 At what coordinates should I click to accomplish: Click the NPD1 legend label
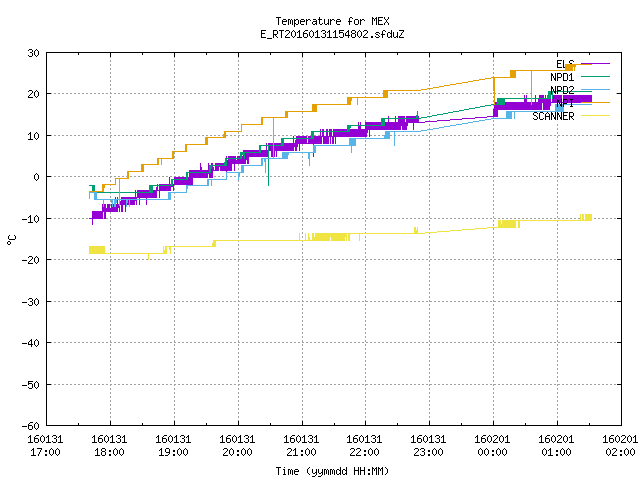pyautogui.click(x=562, y=77)
